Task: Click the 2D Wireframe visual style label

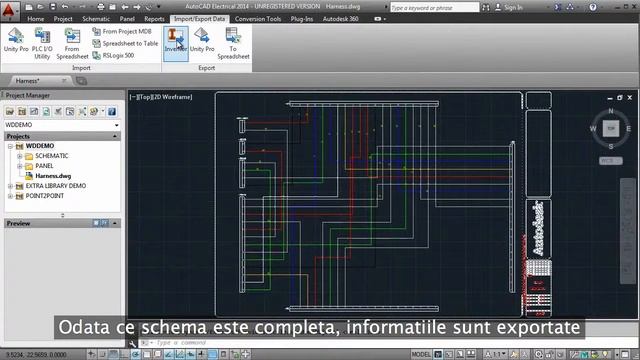Action: 172,97
